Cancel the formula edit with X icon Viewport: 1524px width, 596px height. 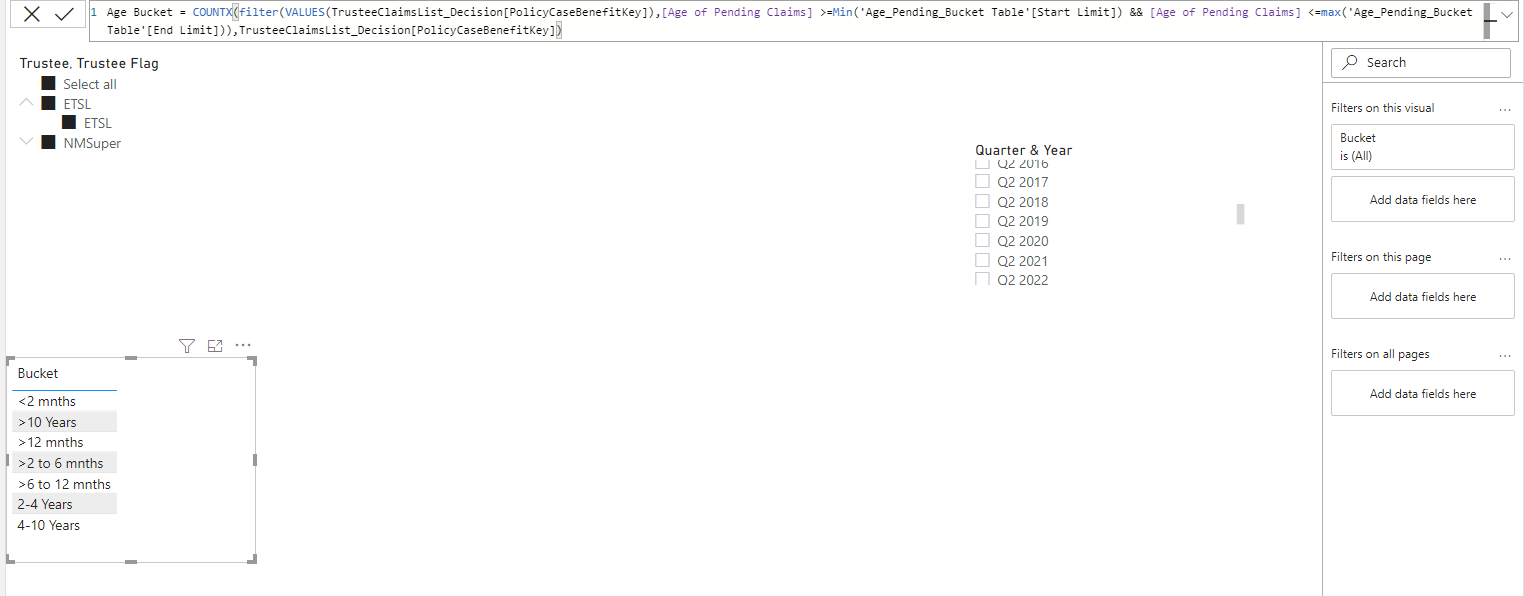pos(32,14)
